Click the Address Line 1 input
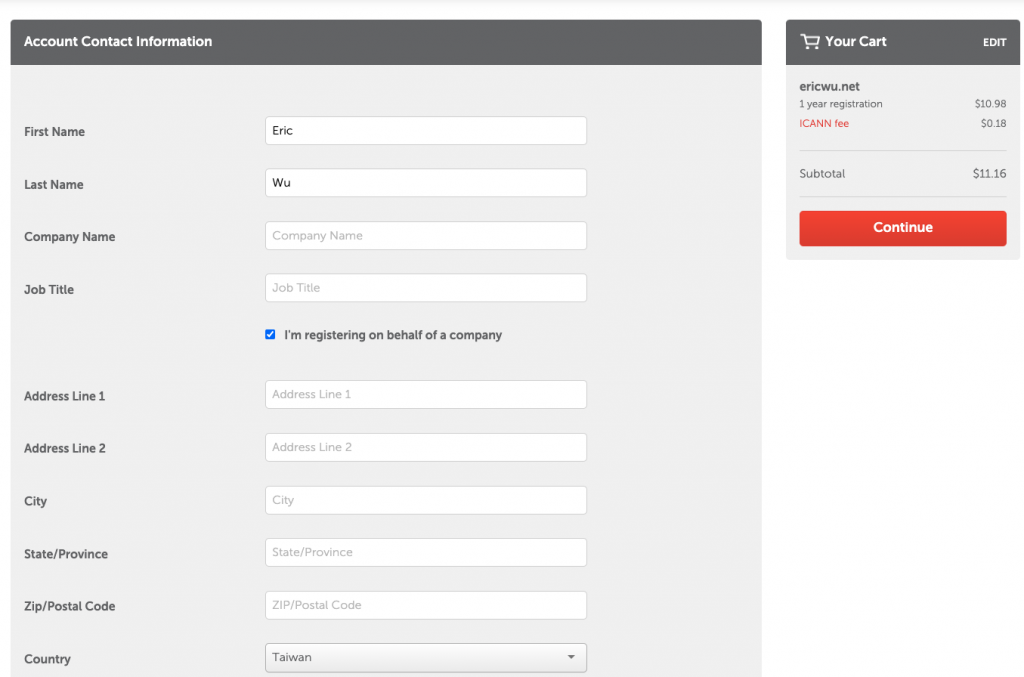The width and height of the screenshot is (1024, 677). [x=426, y=394]
